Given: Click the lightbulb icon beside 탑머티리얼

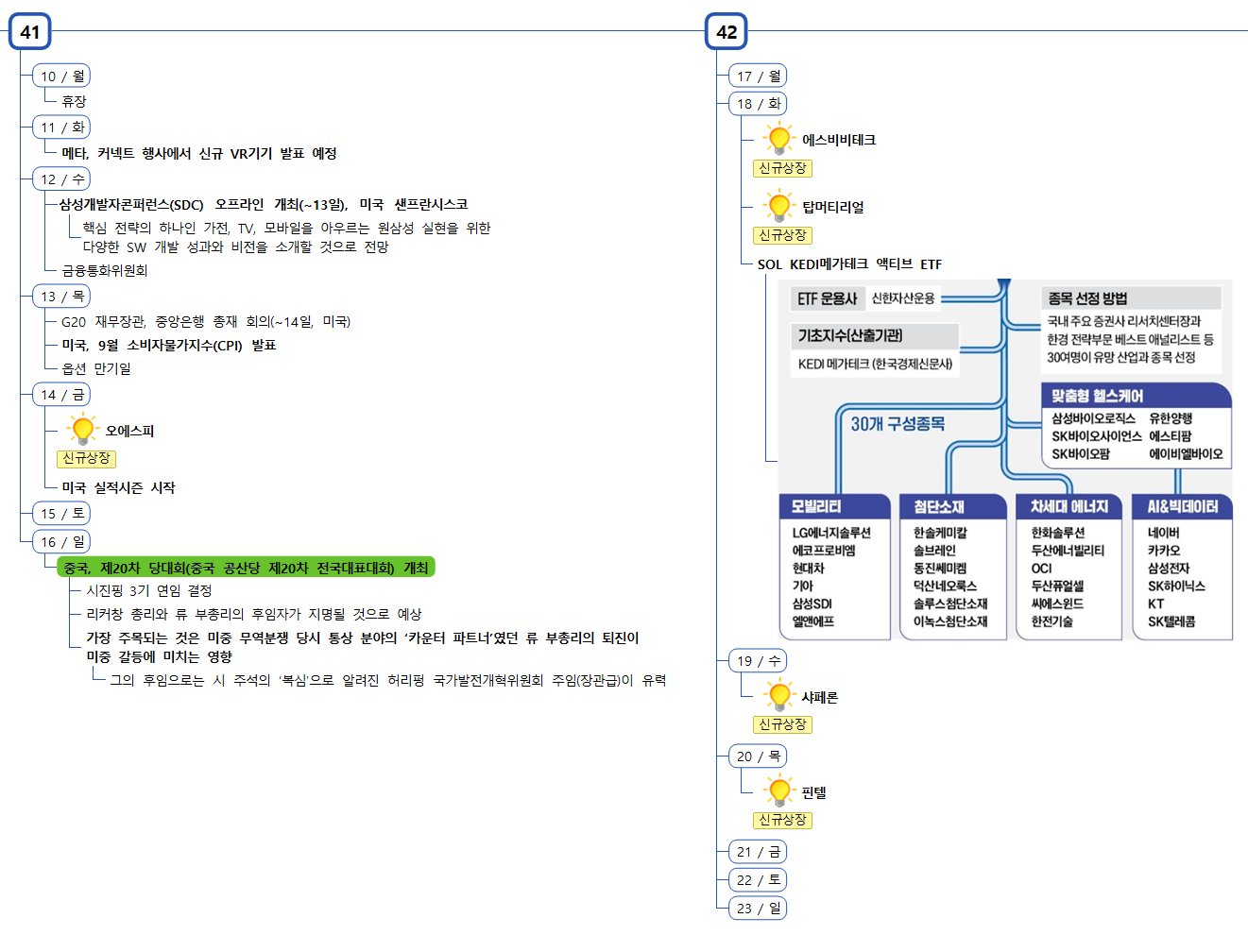Looking at the screenshot, I should click(x=778, y=206).
